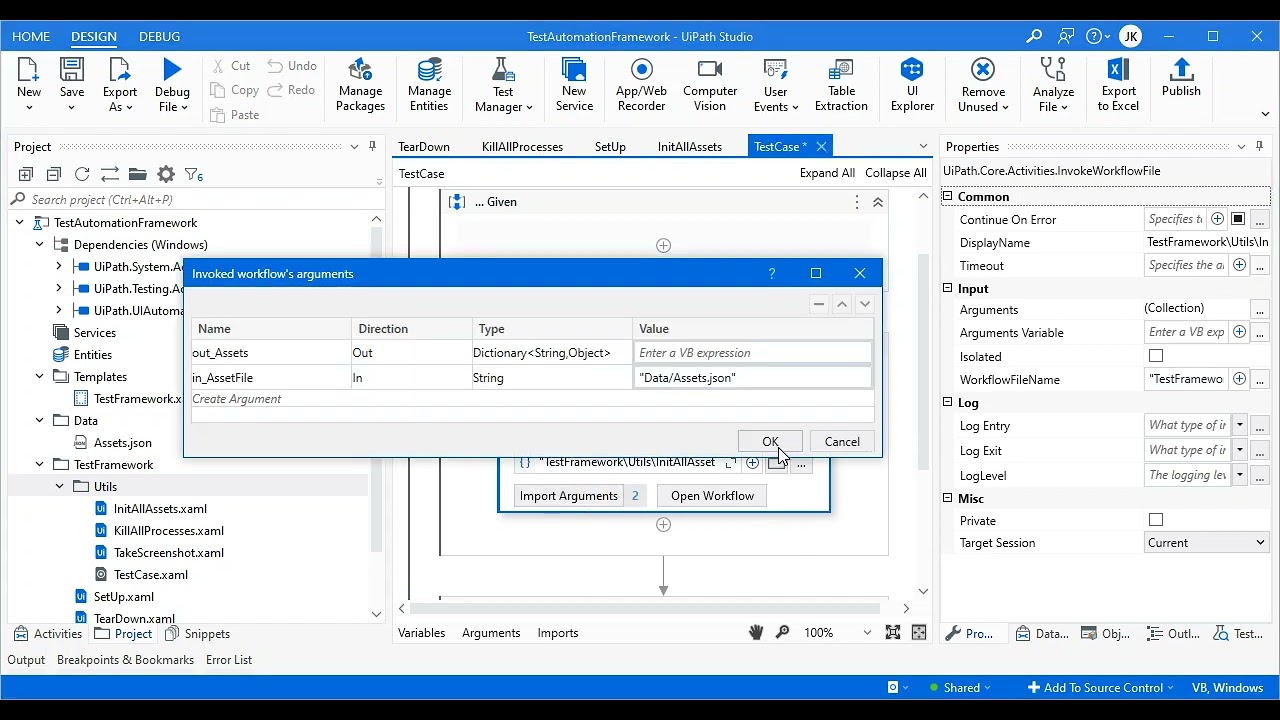
Task: Open Test Manager ribbon icon
Action: tap(503, 71)
